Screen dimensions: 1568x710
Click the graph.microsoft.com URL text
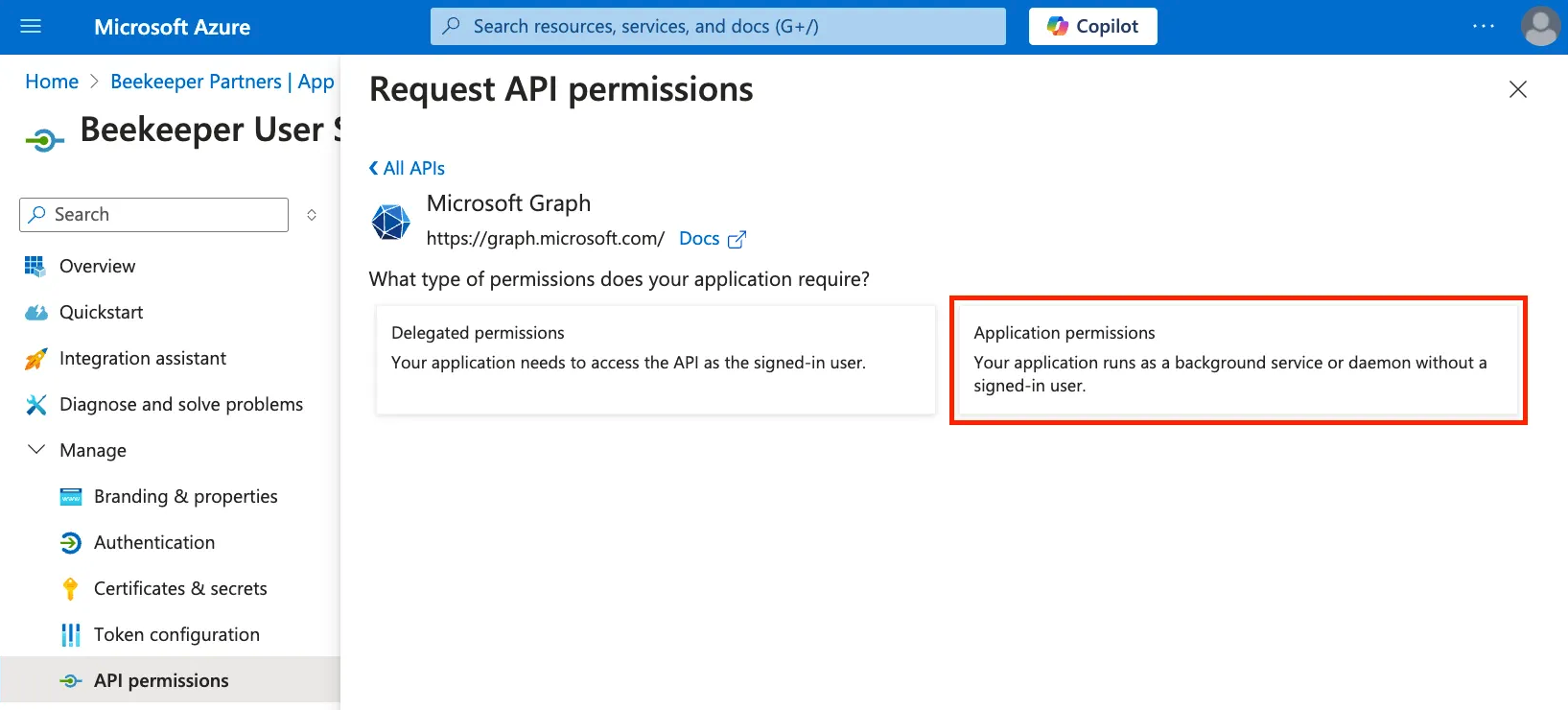[x=546, y=239]
